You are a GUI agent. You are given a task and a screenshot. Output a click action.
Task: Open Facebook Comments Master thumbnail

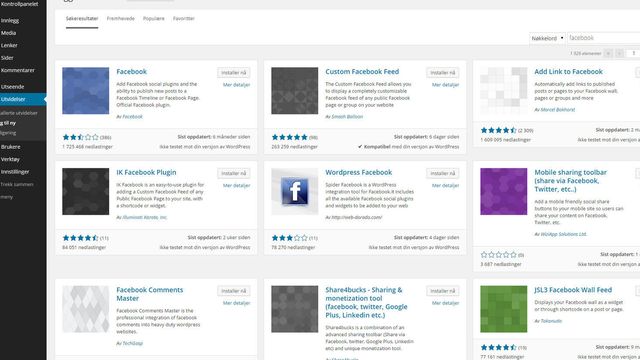tap(85, 309)
